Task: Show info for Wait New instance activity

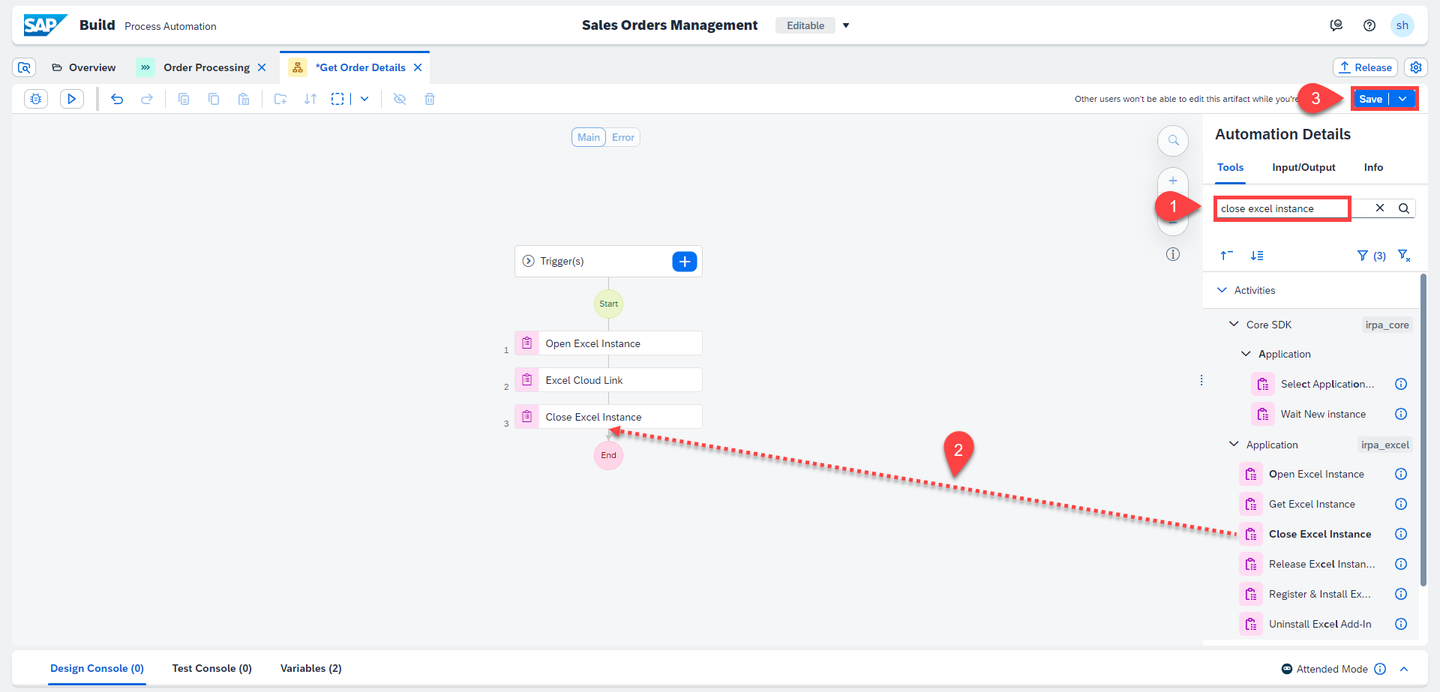Action: pos(1401,414)
